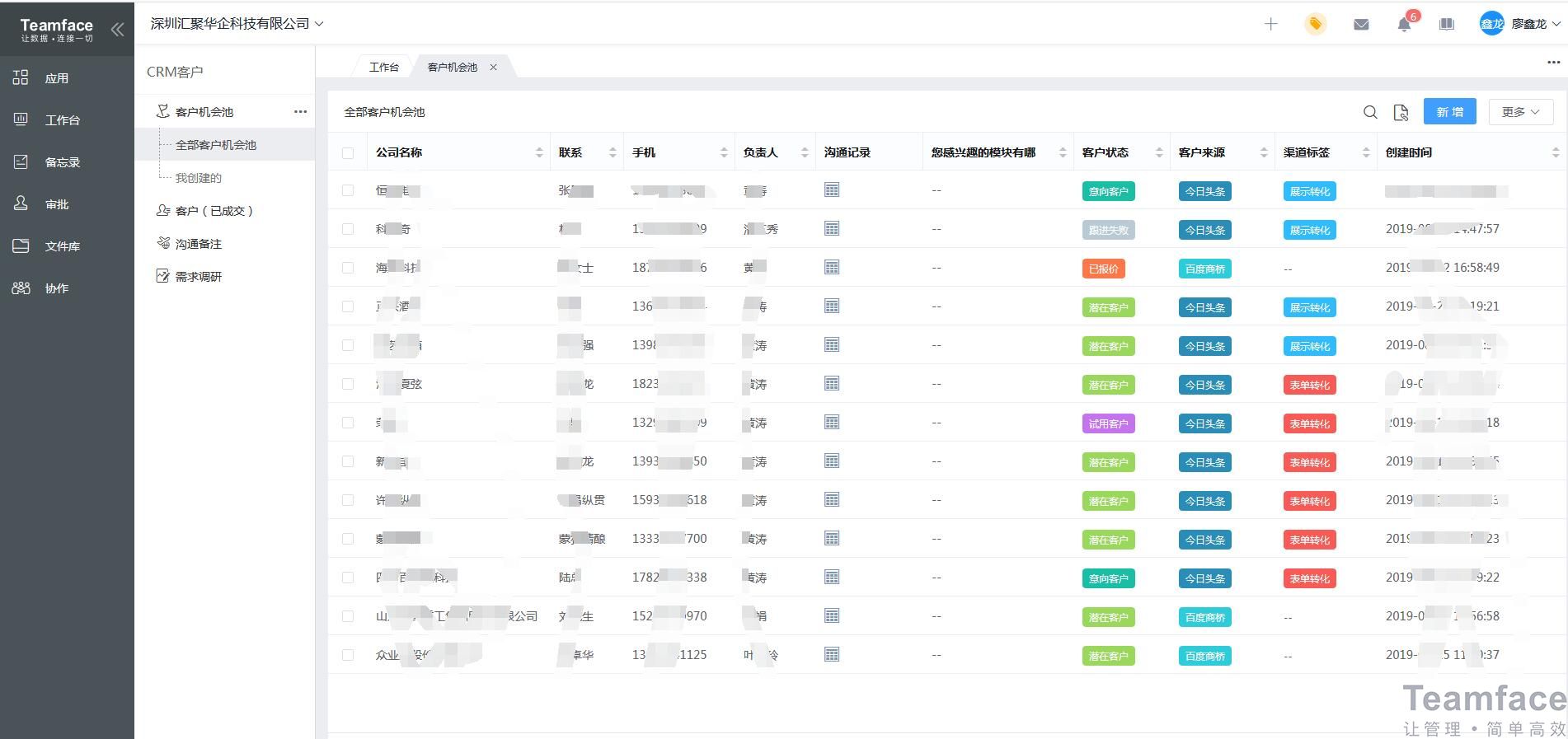This screenshot has height=739, width=1568.
Task: Click the yellow tag icon in header
Action: 1315,25
